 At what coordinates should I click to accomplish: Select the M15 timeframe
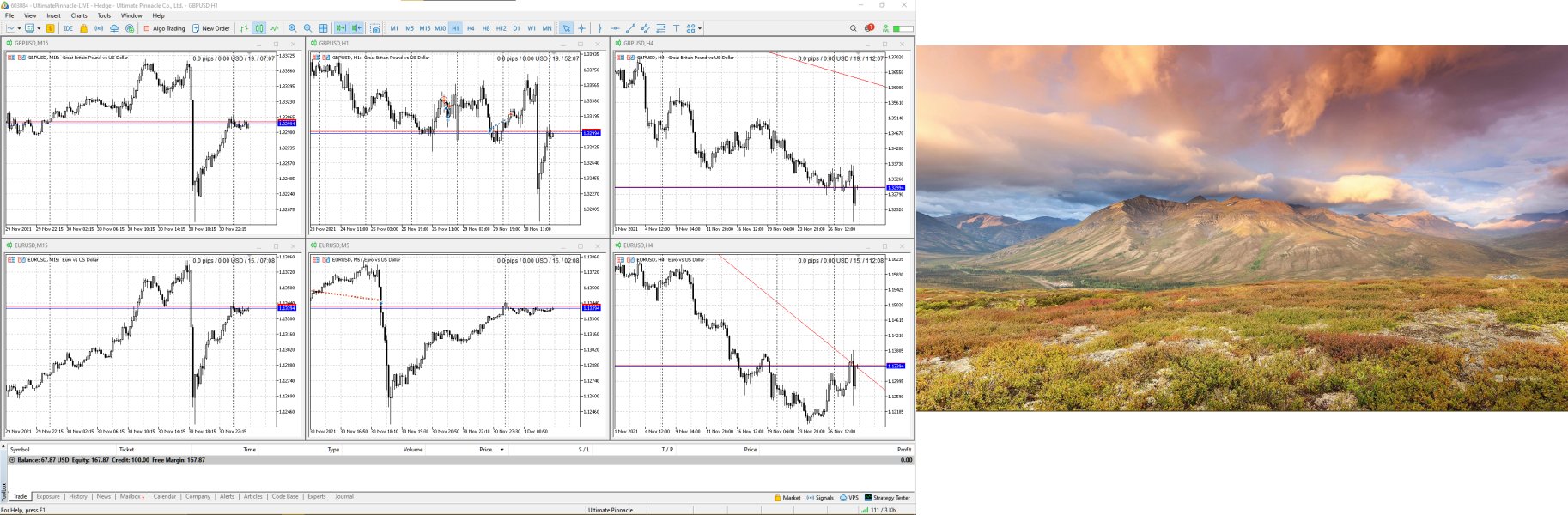pyautogui.click(x=424, y=28)
